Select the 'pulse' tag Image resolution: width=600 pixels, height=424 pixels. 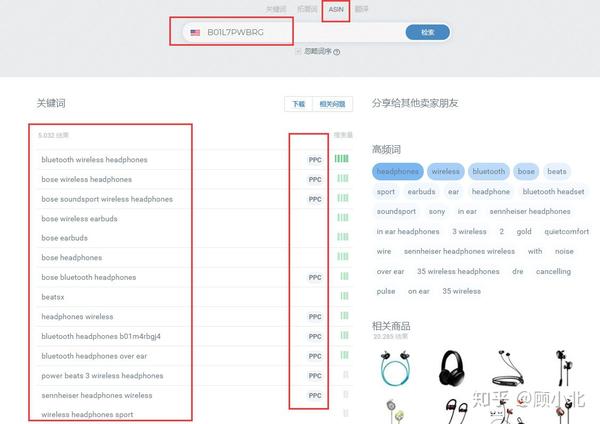(386, 291)
